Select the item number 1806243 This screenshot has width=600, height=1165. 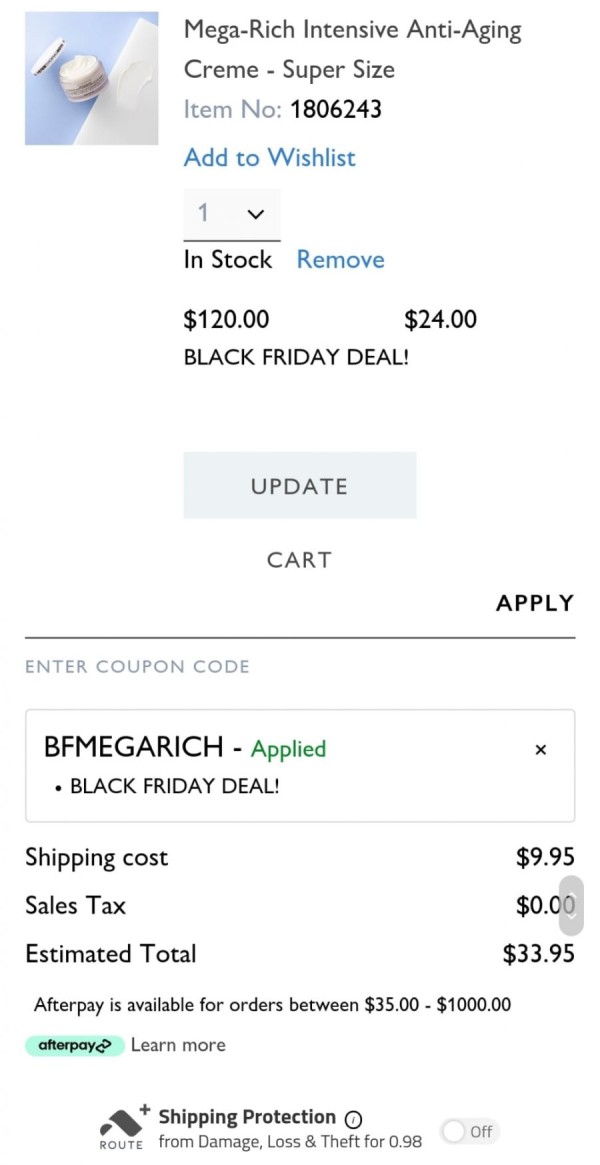point(336,110)
